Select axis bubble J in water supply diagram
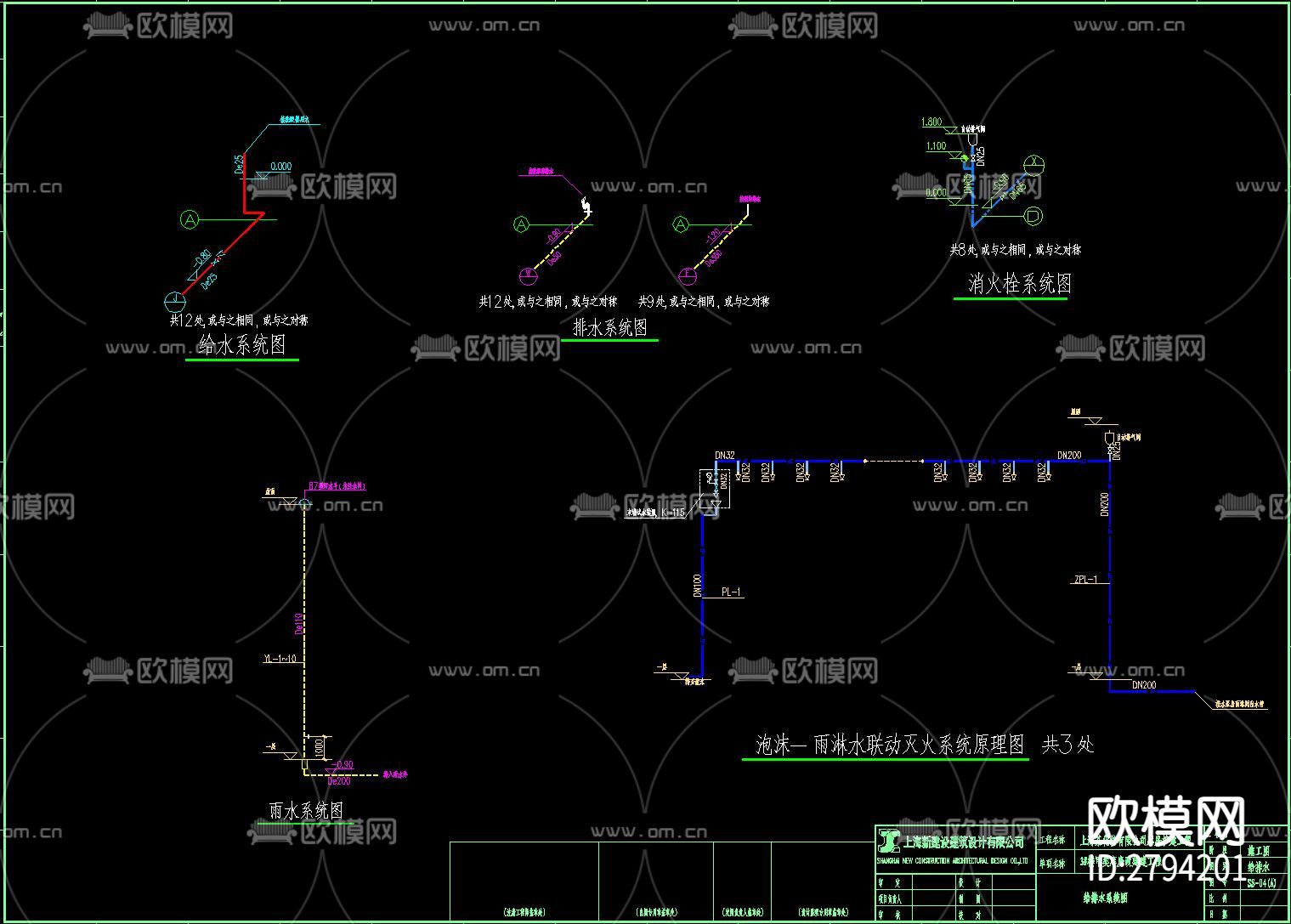The image size is (1291, 924). point(173,301)
